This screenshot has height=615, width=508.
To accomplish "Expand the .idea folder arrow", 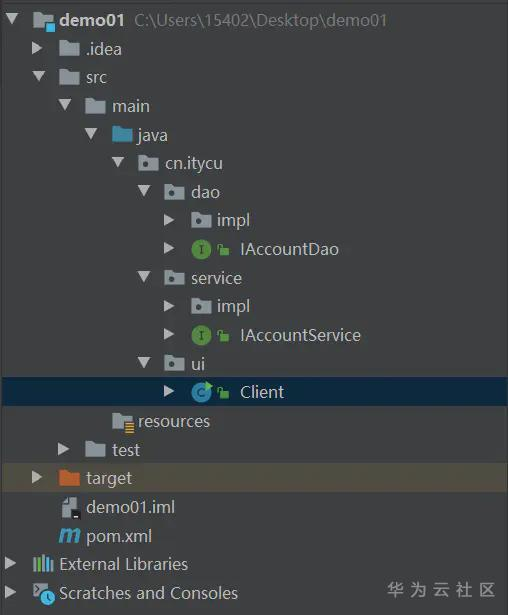I will [37, 48].
